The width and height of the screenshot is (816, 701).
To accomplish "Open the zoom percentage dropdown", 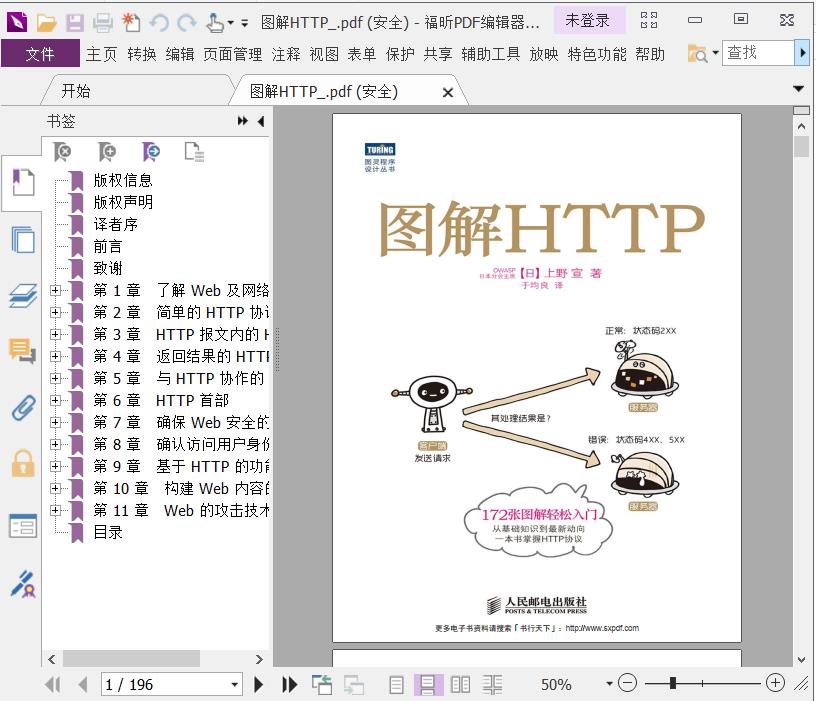I will (x=609, y=684).
